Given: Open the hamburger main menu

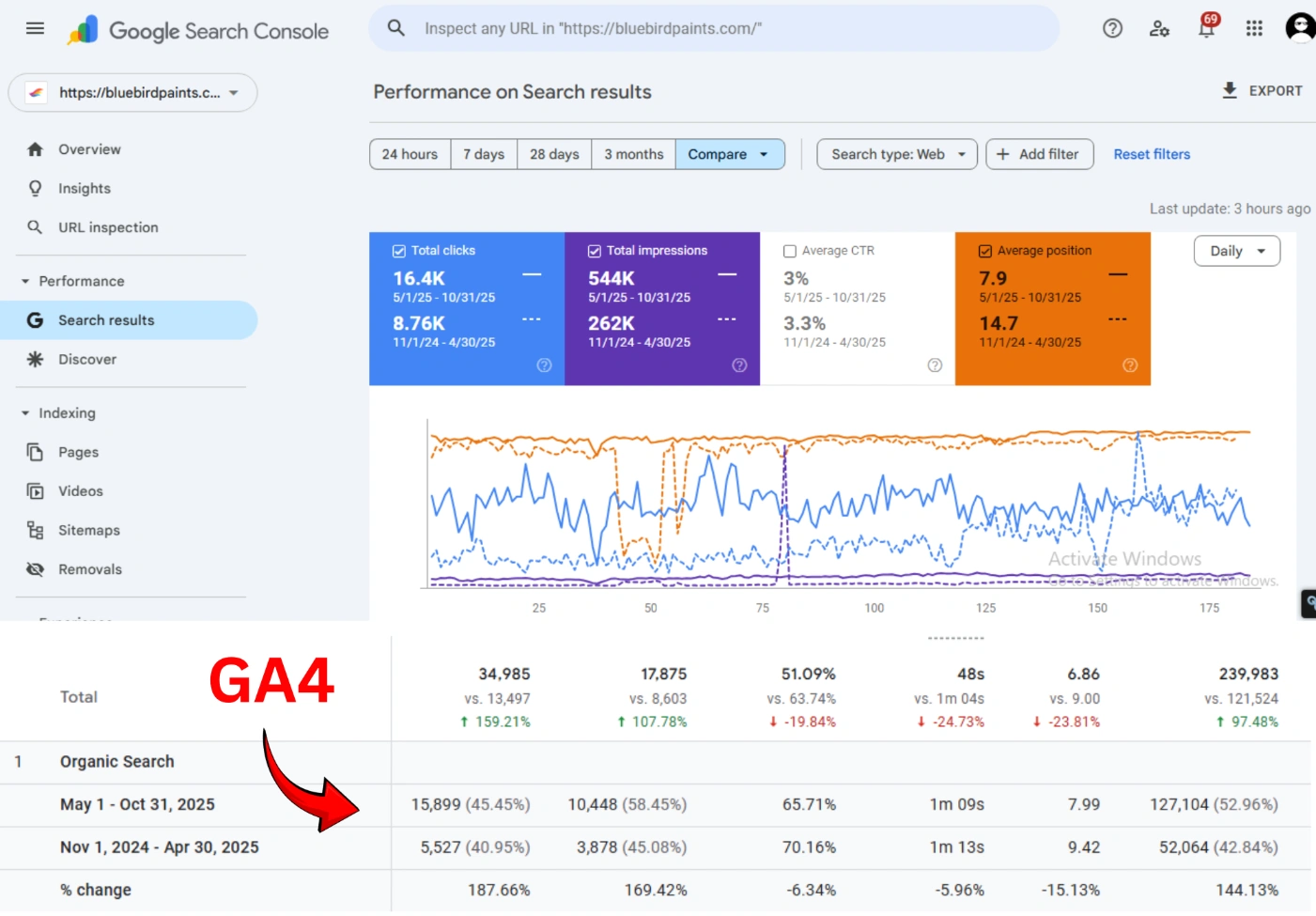Looking at the screenshot, I should tap(35, 28).
